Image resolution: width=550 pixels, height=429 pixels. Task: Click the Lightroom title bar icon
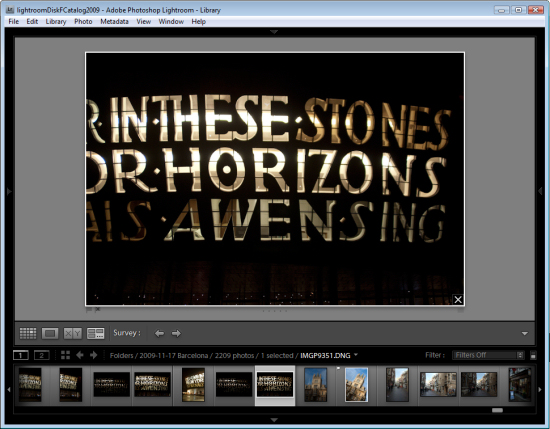click(10, 10)
